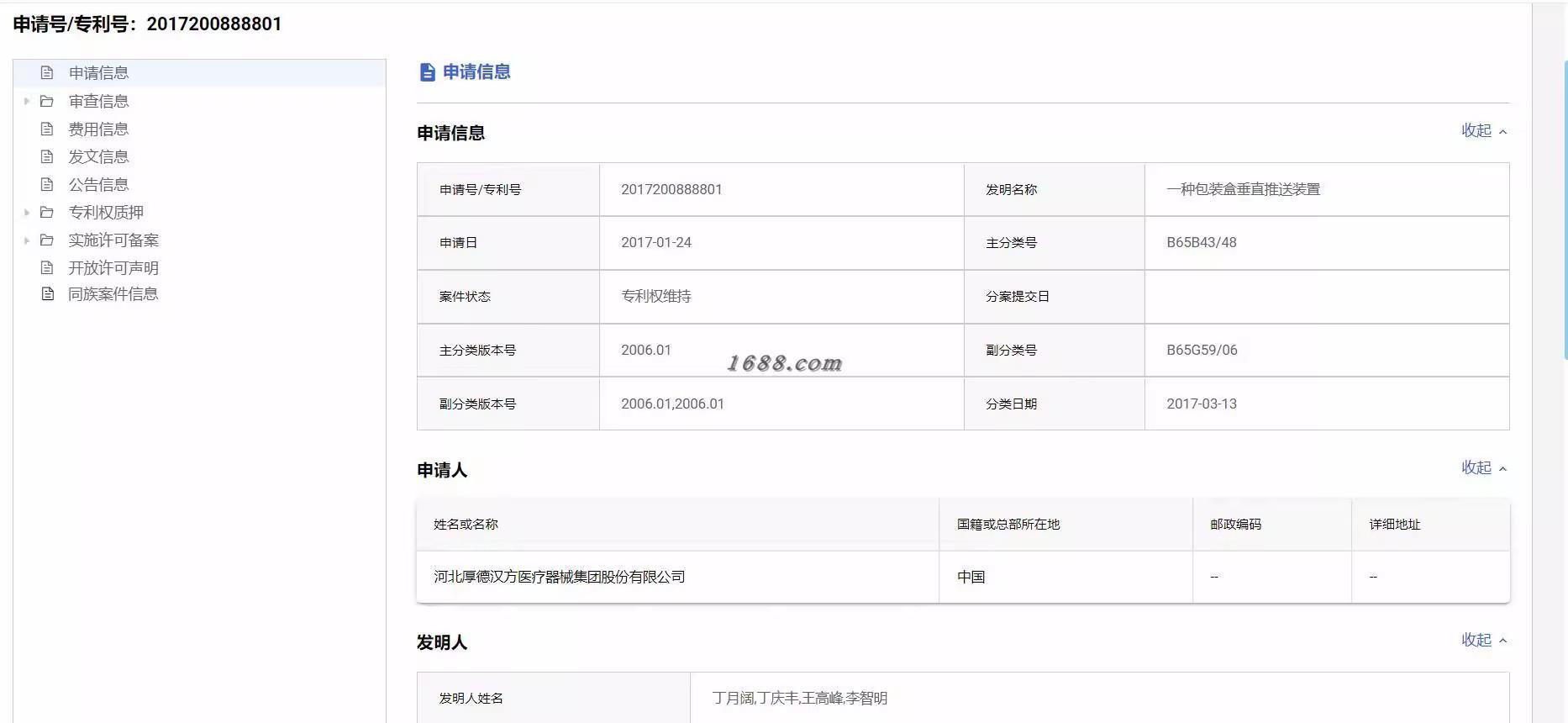Click the blue file icon next to 申请信息 heading
The height and width of the screenshot is (723, 1568).
[427, 72]
